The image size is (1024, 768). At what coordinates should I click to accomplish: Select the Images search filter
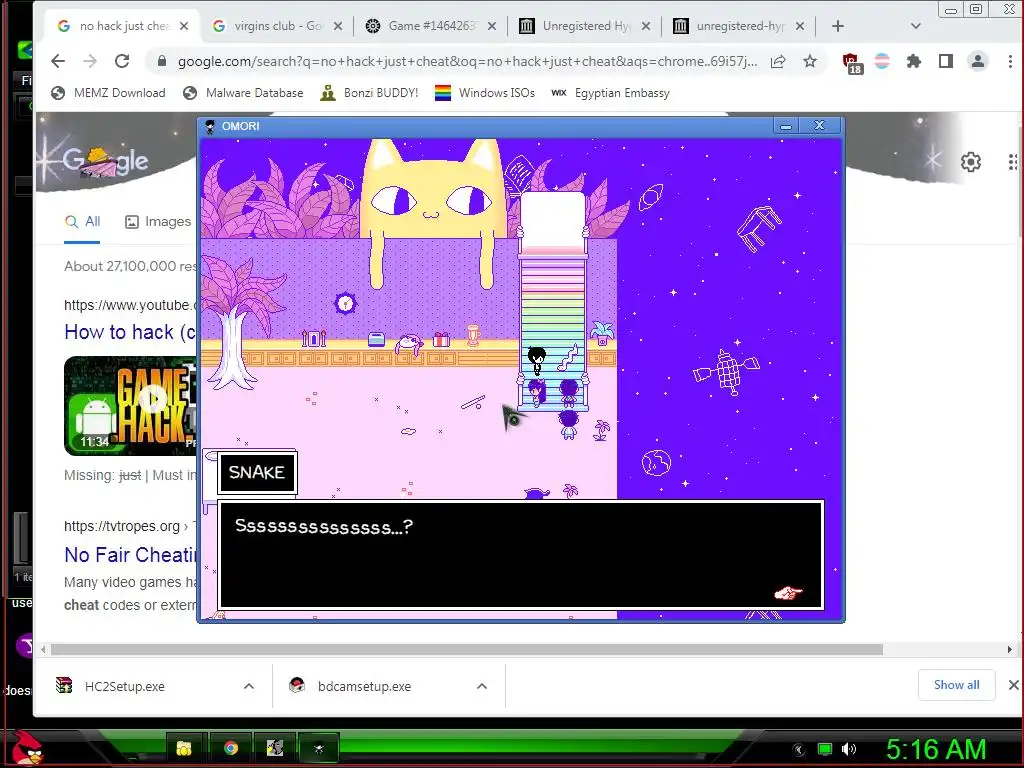pyautogui.click(x=158, y=222)
